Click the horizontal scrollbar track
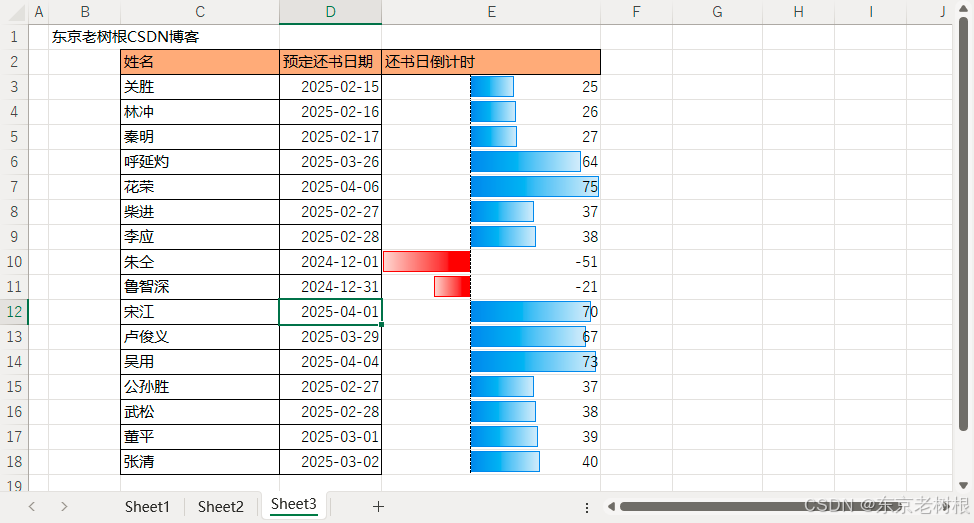This screenshot has width=974, height=523. coord(780,507)
